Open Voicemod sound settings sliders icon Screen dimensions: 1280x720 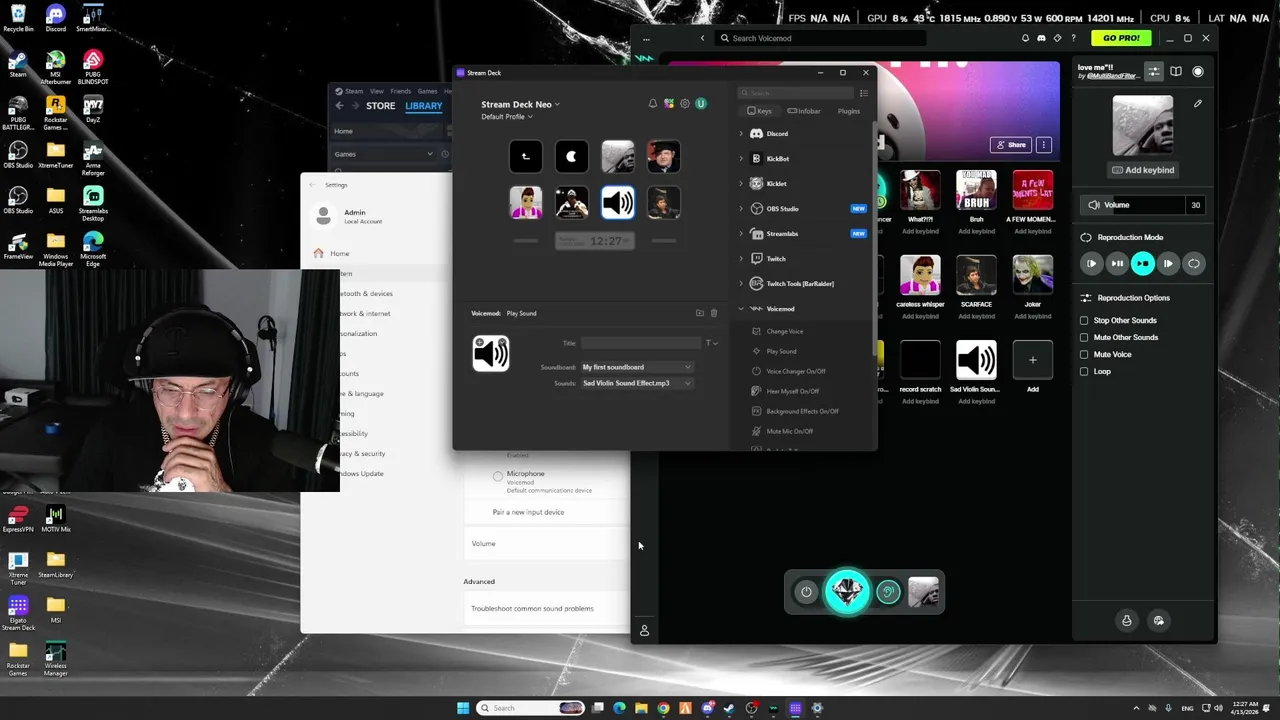click(x=1154, y=72)
